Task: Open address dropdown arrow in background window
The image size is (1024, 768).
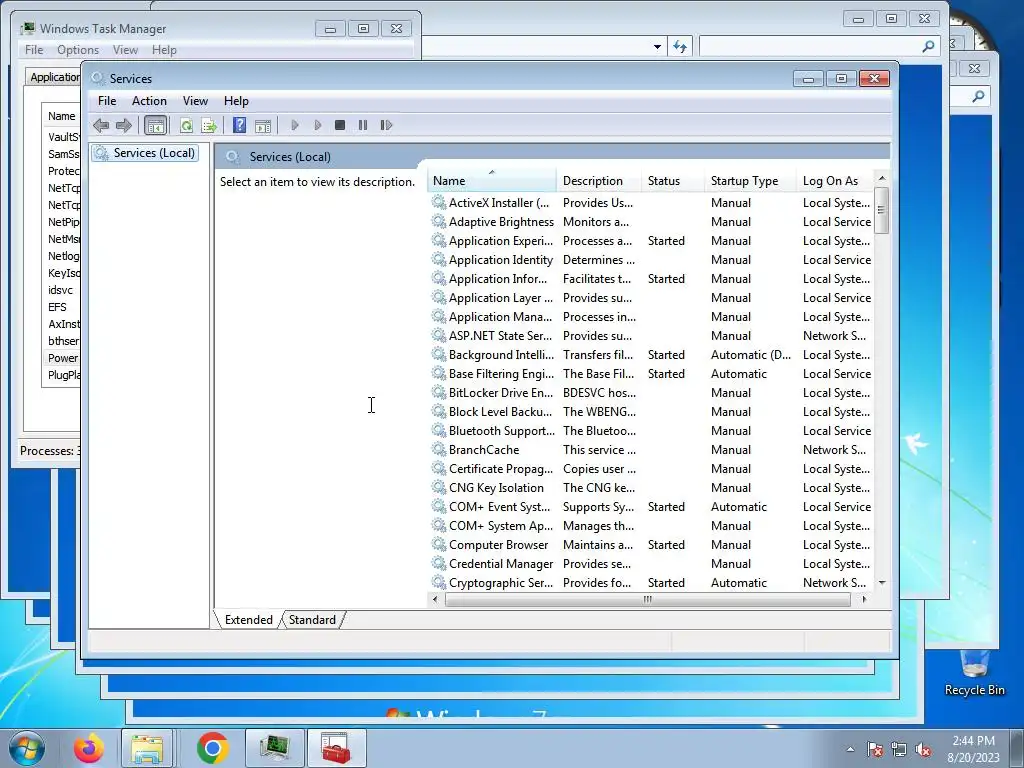Action: [x=657, y=47]
